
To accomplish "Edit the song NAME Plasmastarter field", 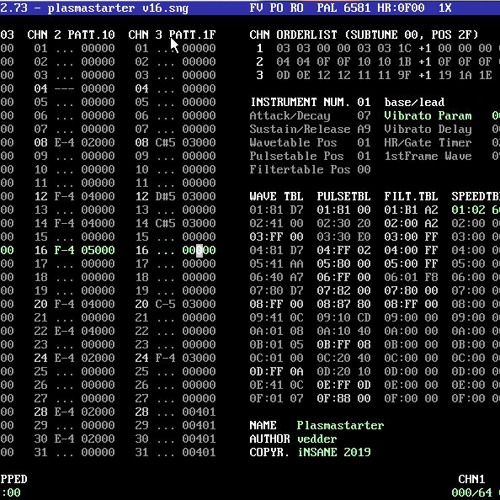I will [340, 425].
